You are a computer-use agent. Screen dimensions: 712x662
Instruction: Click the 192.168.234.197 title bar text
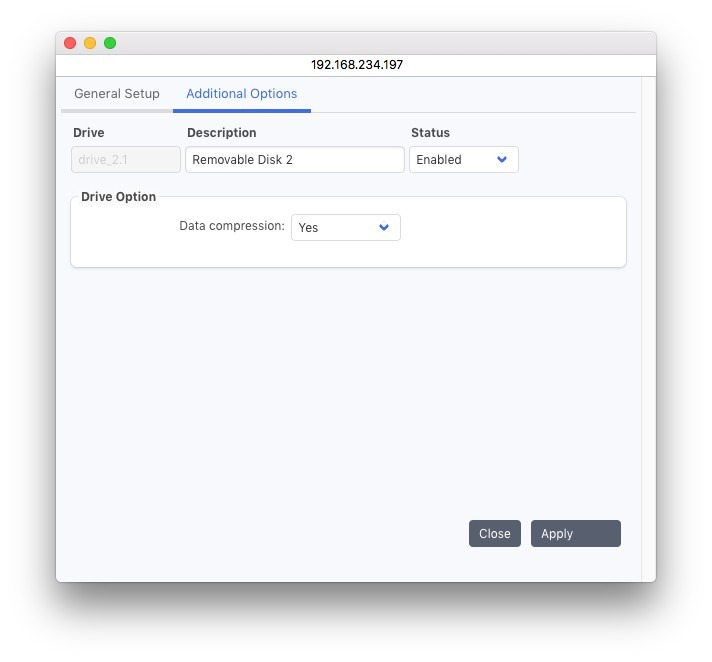coord(356,65)
